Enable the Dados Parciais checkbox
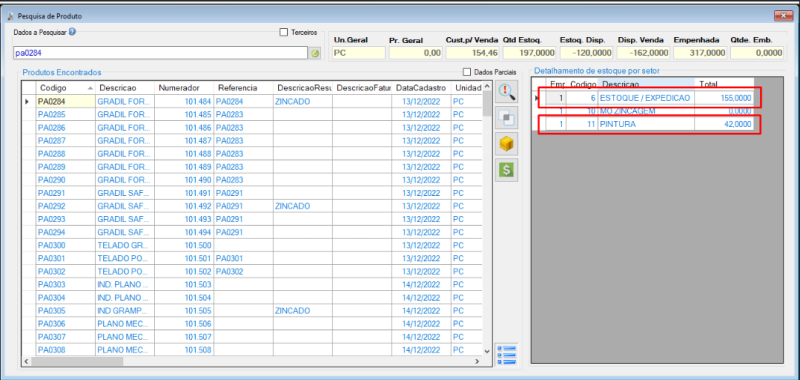The image size is (800, 380). [x=466, y=72]
